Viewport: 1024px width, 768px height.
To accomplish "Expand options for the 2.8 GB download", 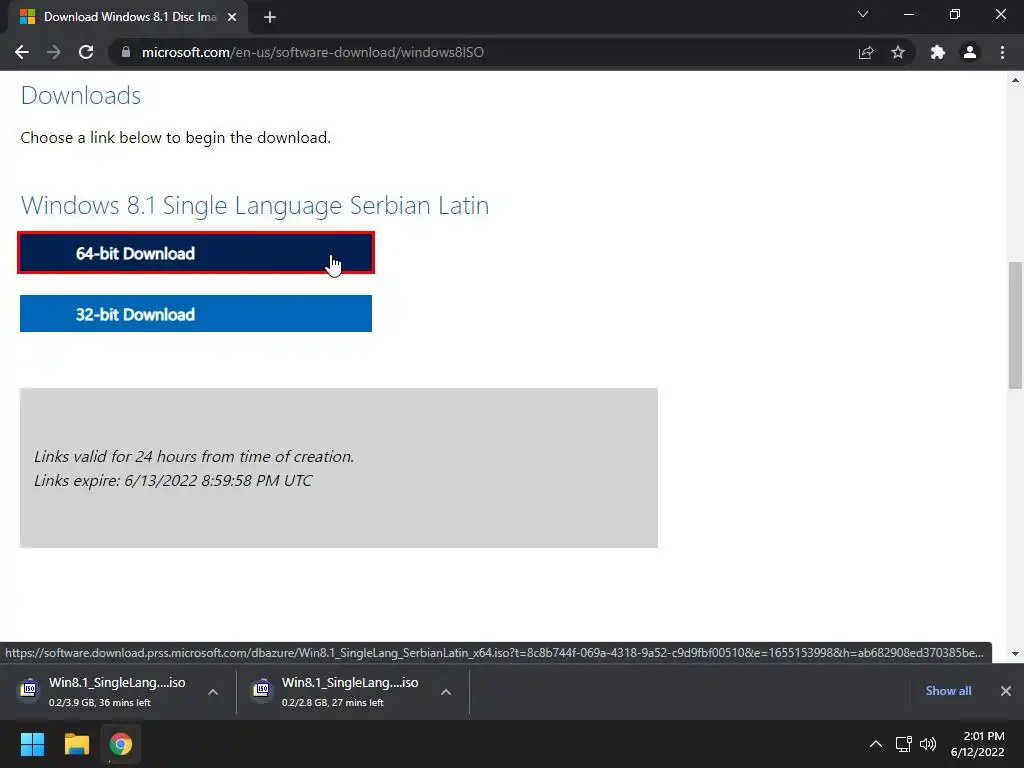I will [446, 692].
